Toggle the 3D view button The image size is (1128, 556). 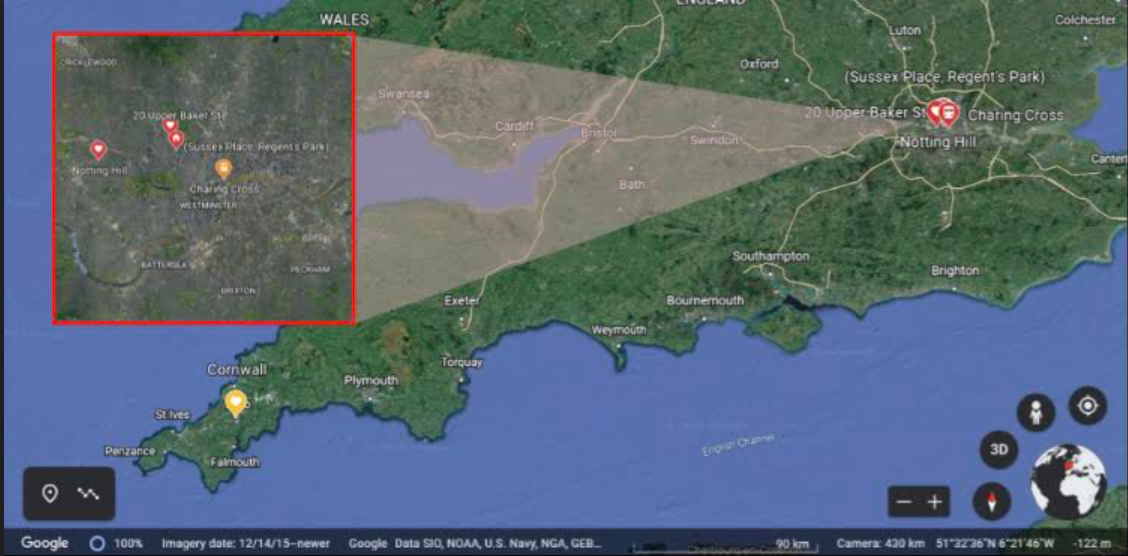click(998, 450)
